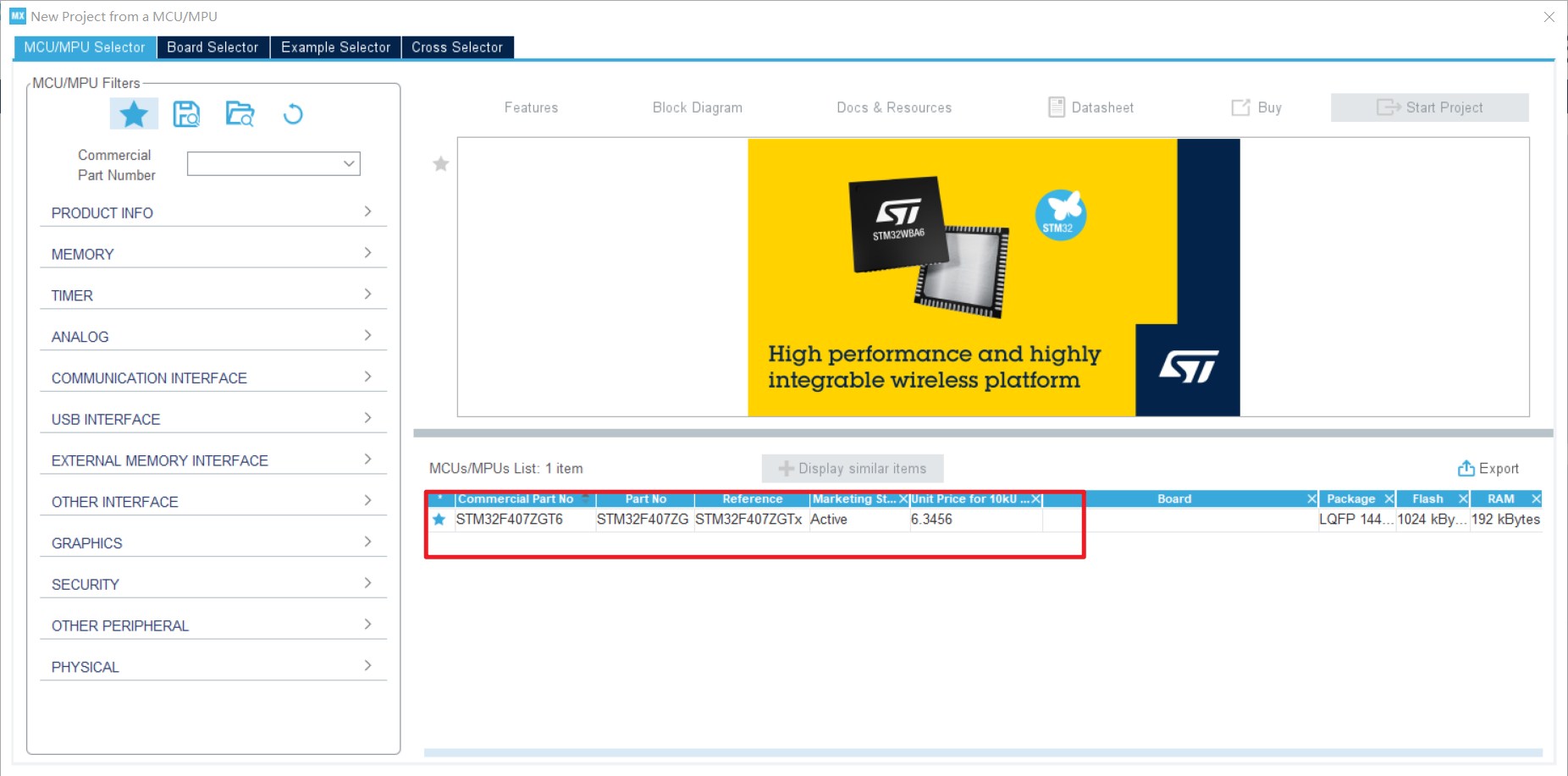Expand the PHYSICAL filter section

213,667
